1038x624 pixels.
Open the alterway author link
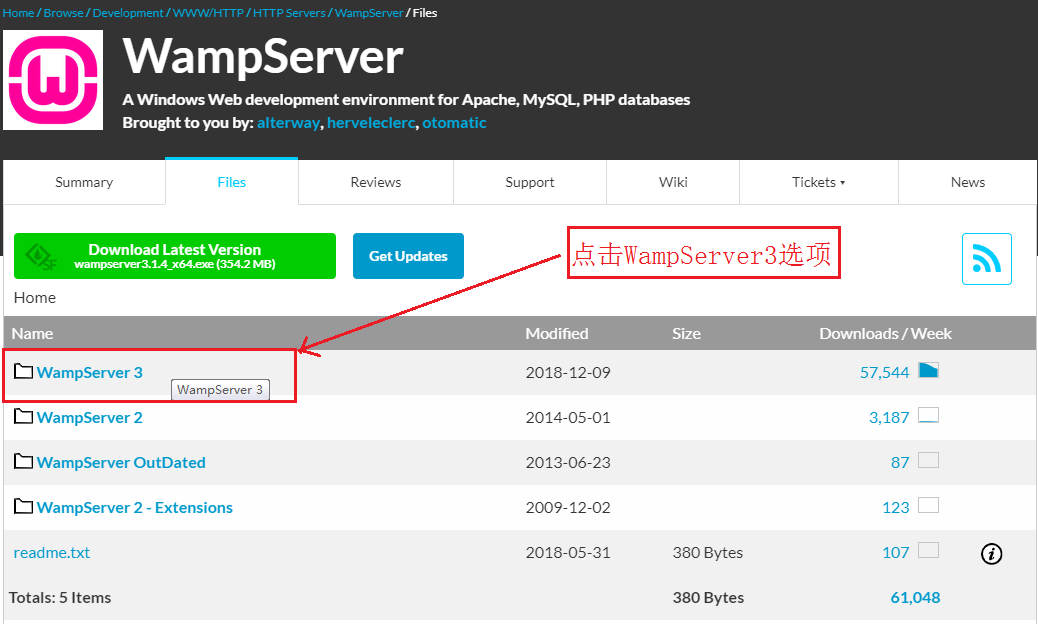(x=288, y=122)
